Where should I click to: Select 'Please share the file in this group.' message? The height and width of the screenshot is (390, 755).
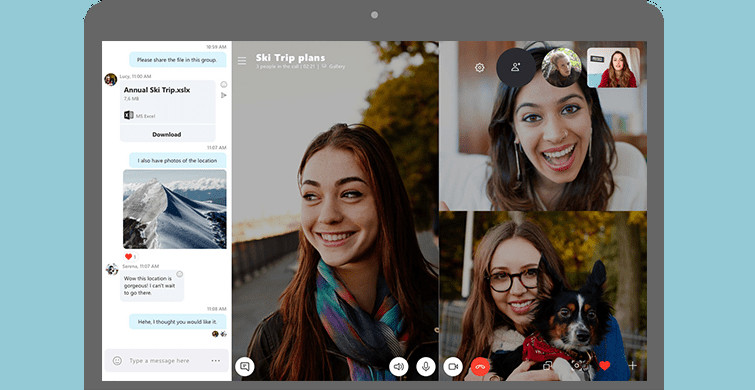pyautogui.click(x=178, y=60)
